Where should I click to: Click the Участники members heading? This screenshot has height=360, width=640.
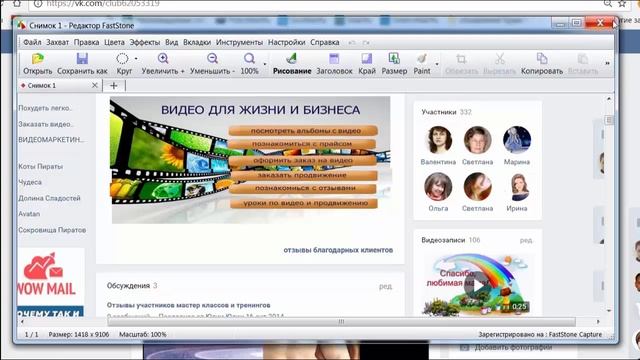[x=439, y=112]
